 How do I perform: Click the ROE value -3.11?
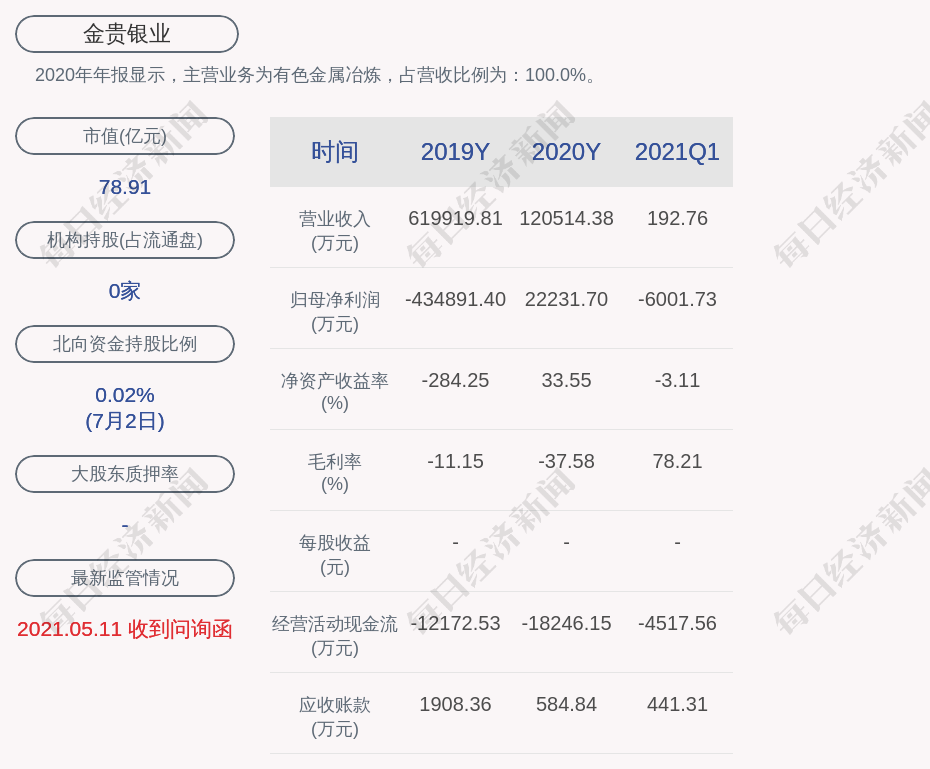click(677, 380)
